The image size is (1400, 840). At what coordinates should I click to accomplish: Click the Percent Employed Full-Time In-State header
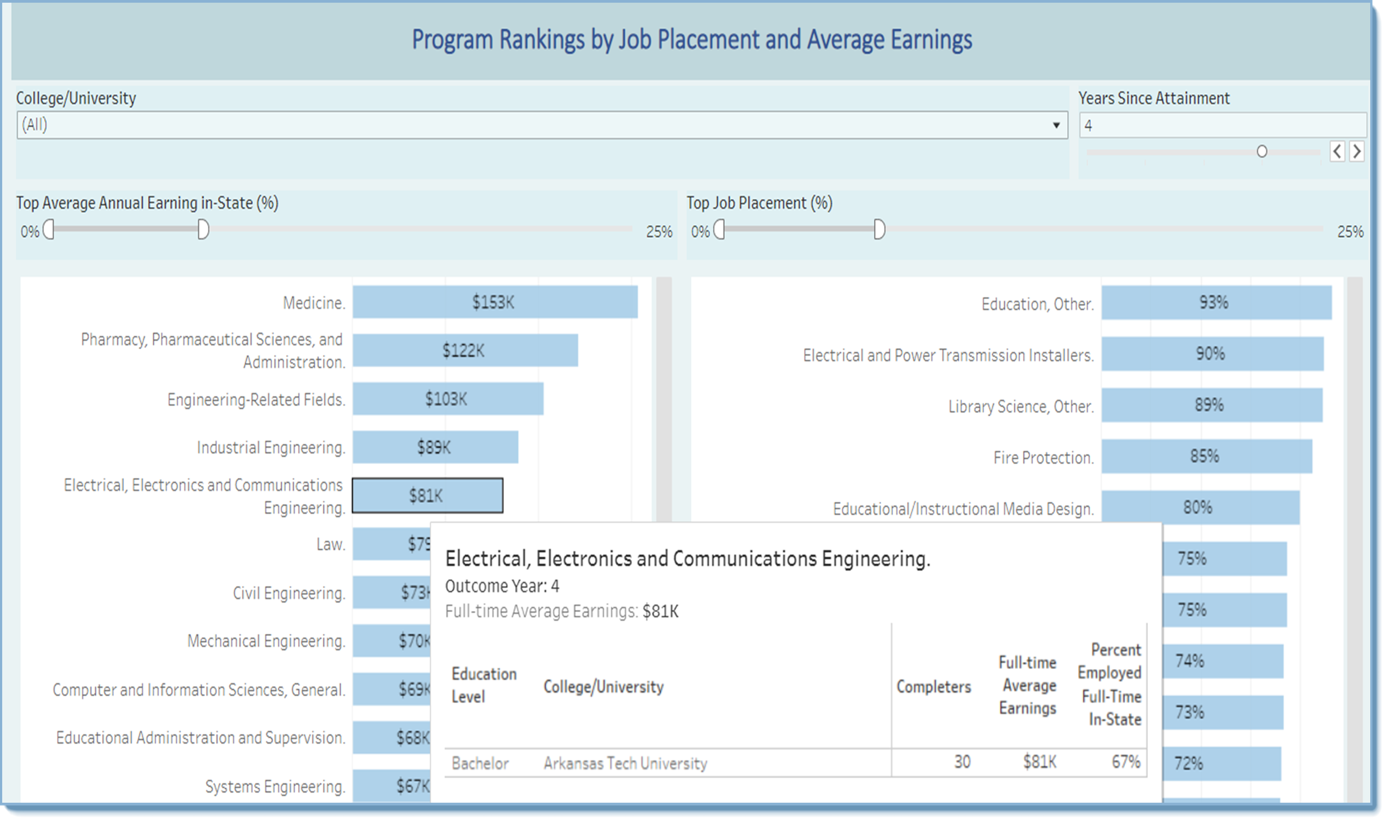point(1110,684)
